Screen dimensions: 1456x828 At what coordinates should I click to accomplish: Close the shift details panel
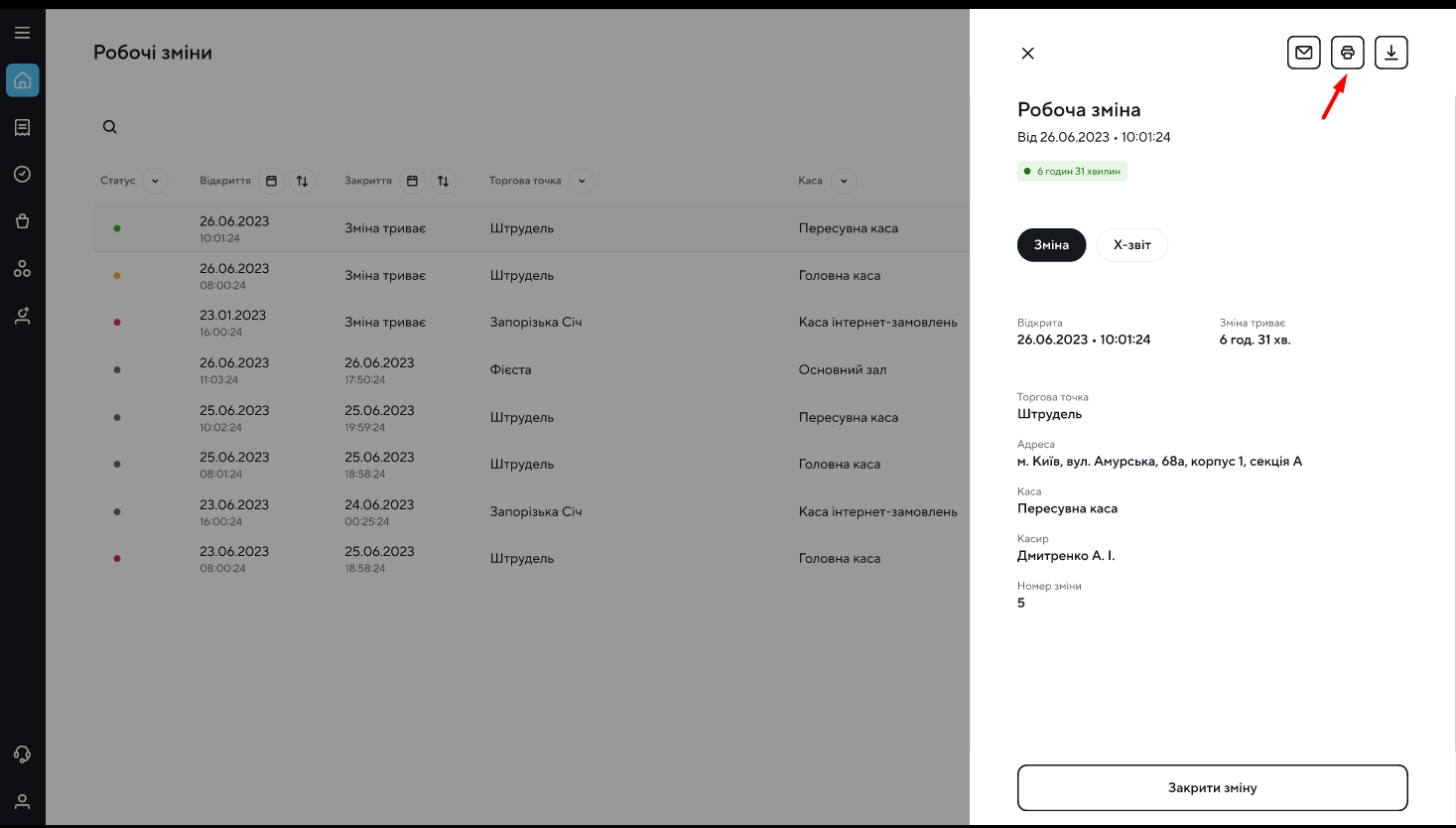tap(1028, 54)
